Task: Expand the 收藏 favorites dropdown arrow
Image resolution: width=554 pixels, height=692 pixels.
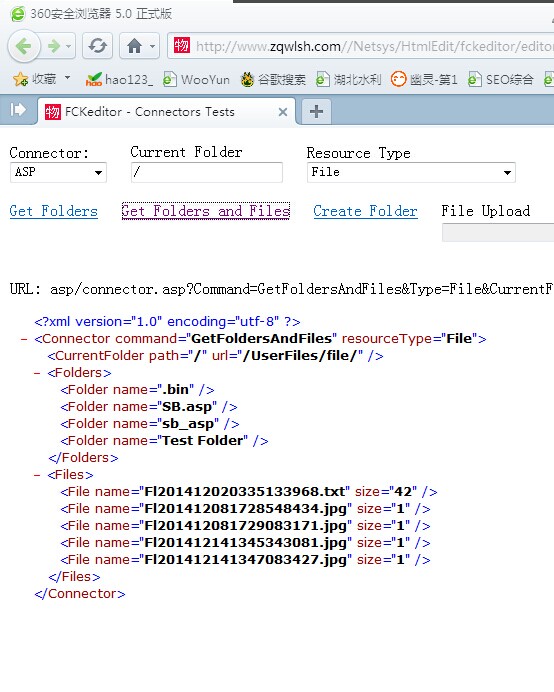Action: pyautogui.click(x=68, y=78)
